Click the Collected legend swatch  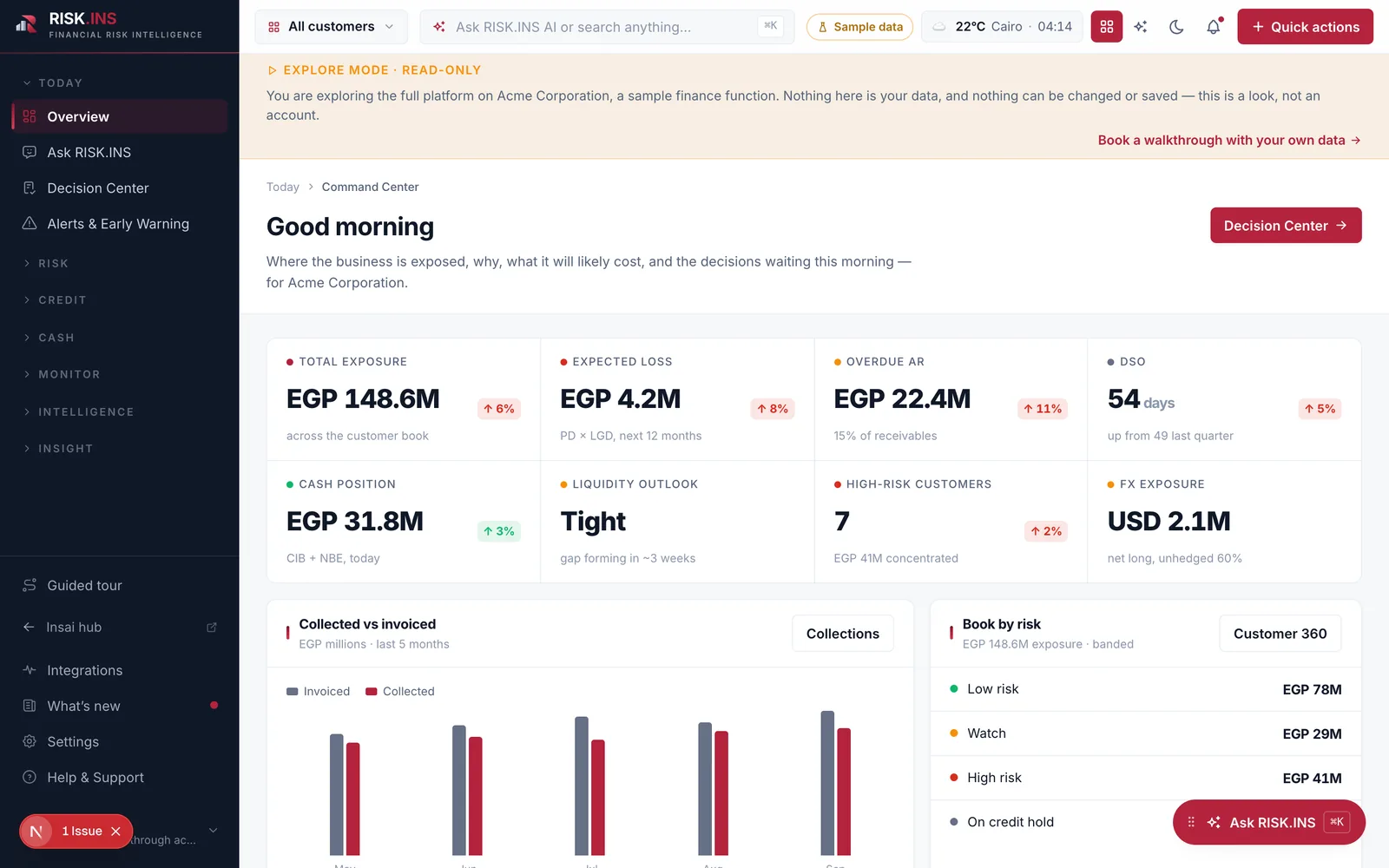coord(372,692)
